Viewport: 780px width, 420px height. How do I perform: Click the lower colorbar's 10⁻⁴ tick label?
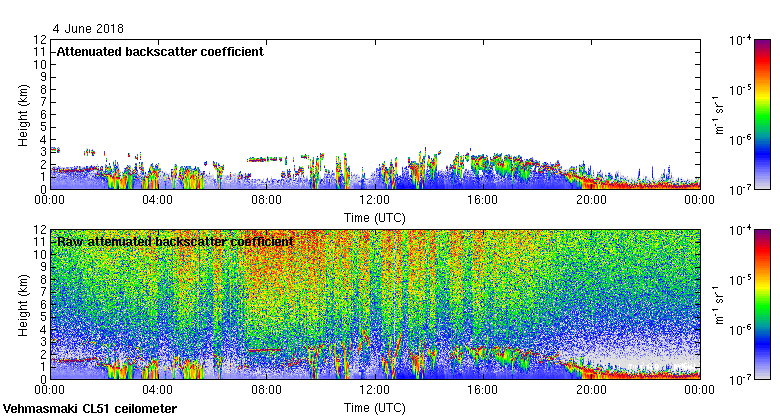point(740,229)
